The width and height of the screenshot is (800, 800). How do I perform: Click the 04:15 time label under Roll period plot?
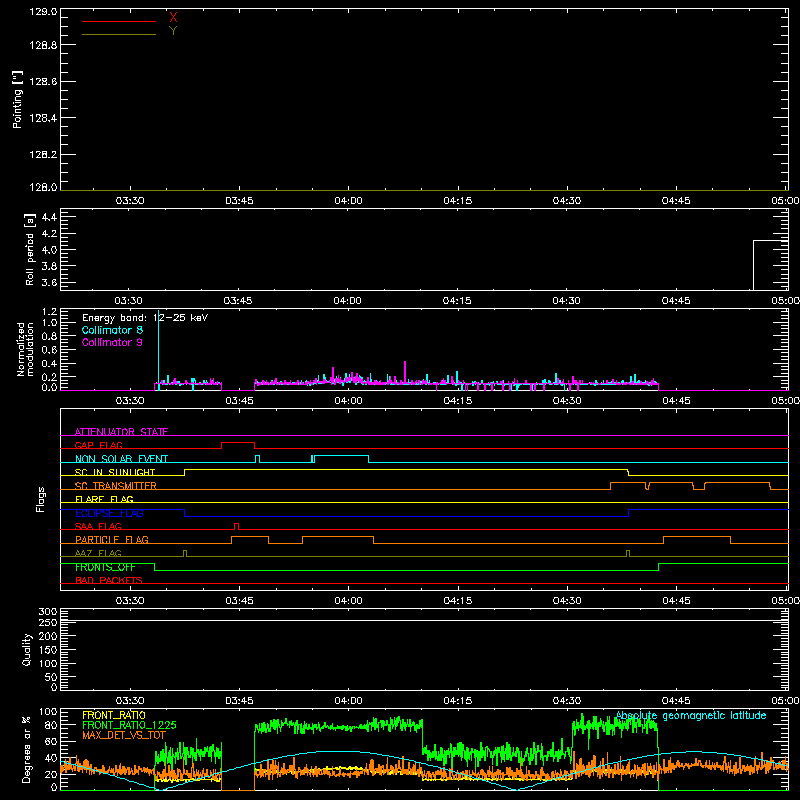pos(457,301)
